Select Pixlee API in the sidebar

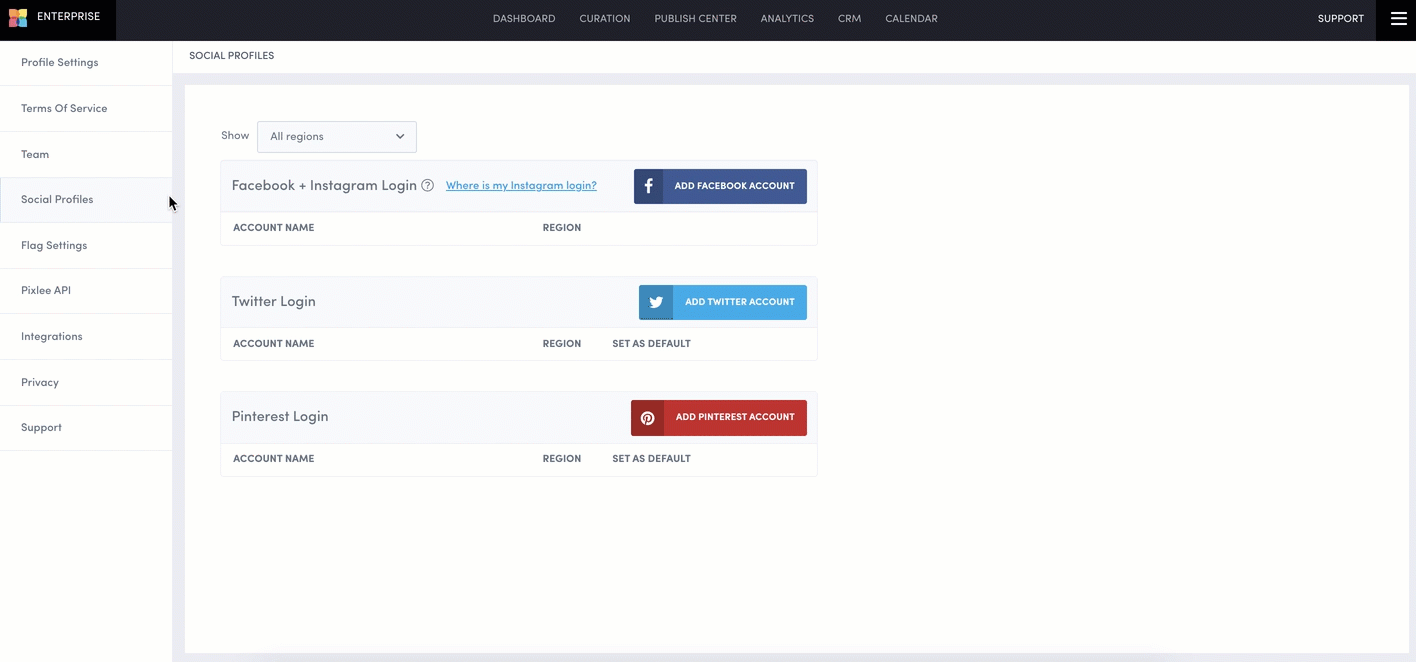coord(46,291)
